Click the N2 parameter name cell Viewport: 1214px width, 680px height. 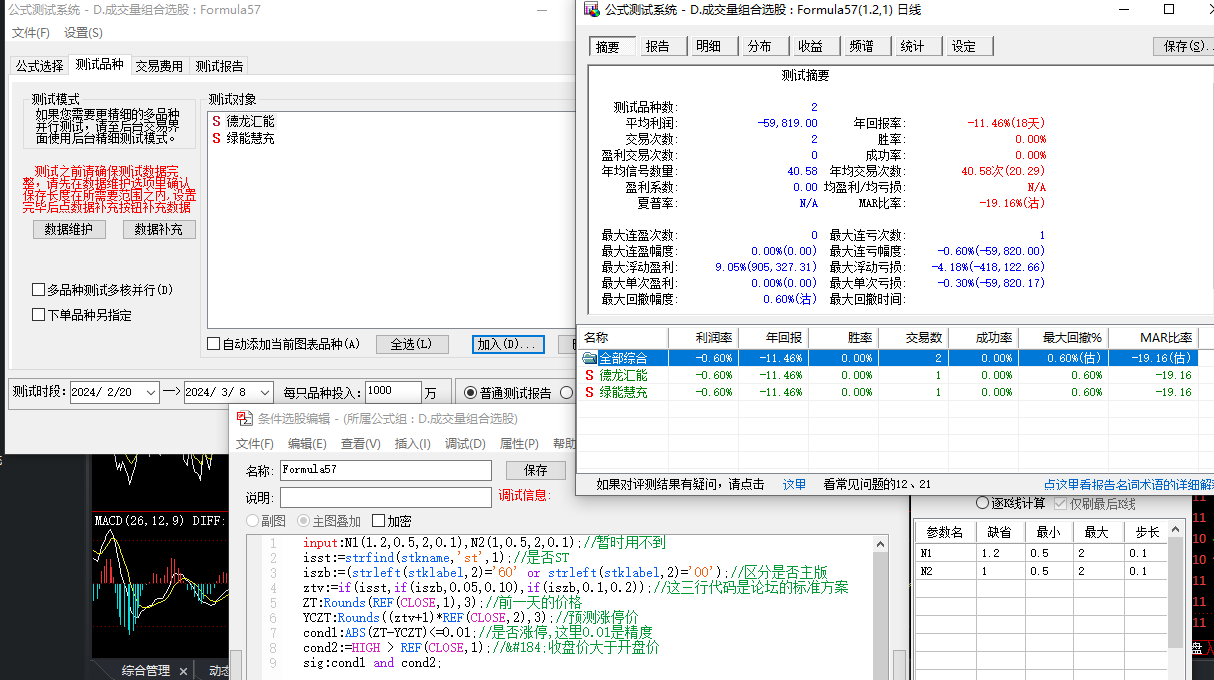coord(945,571)
